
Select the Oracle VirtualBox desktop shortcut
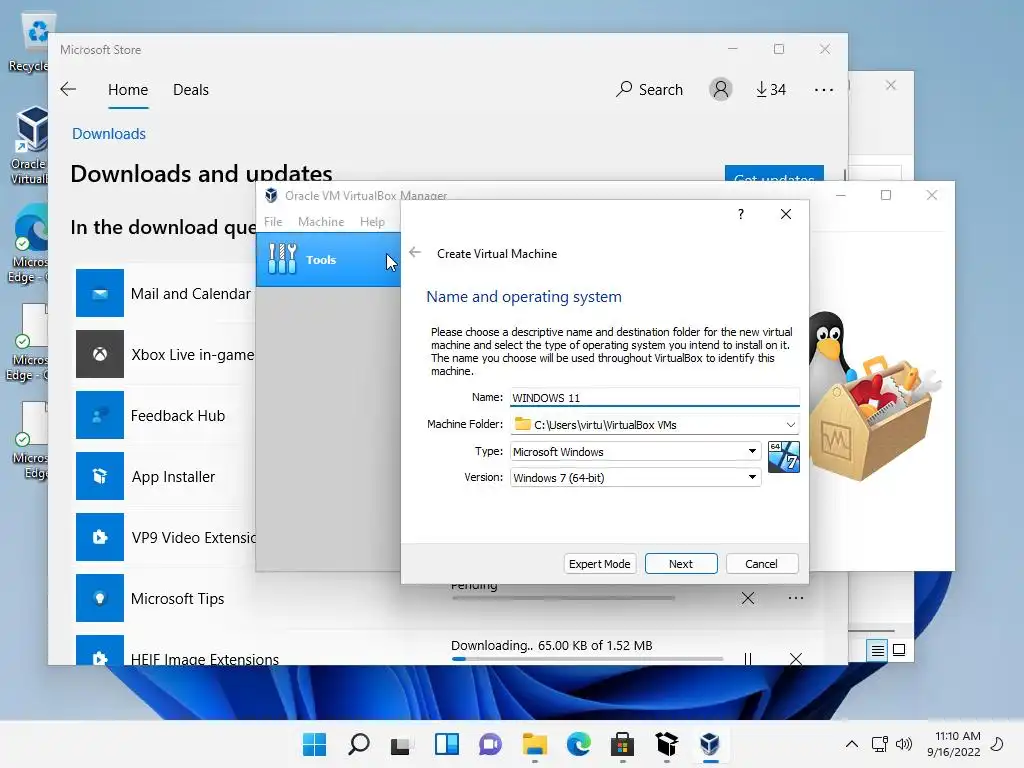31,145
